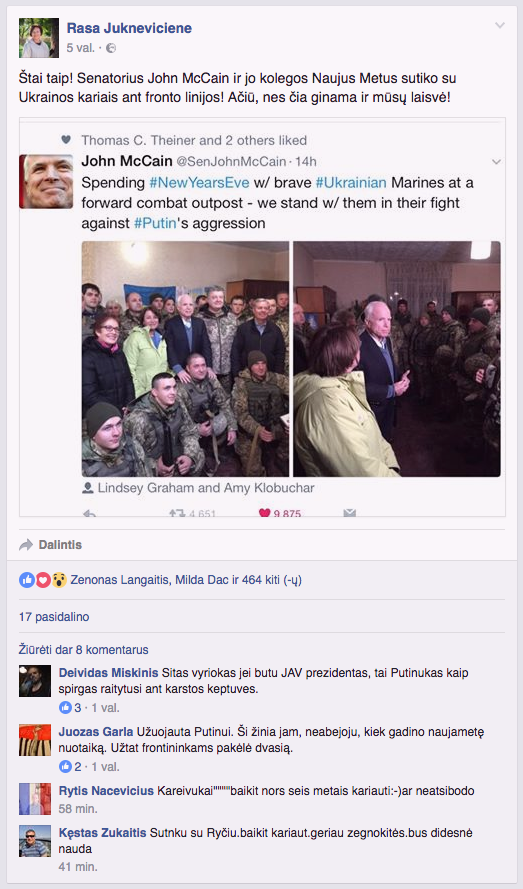Click the globe privacy icon beside 5 val.
The width and height of the screenshot is (523, 889).
click(111, 48)
